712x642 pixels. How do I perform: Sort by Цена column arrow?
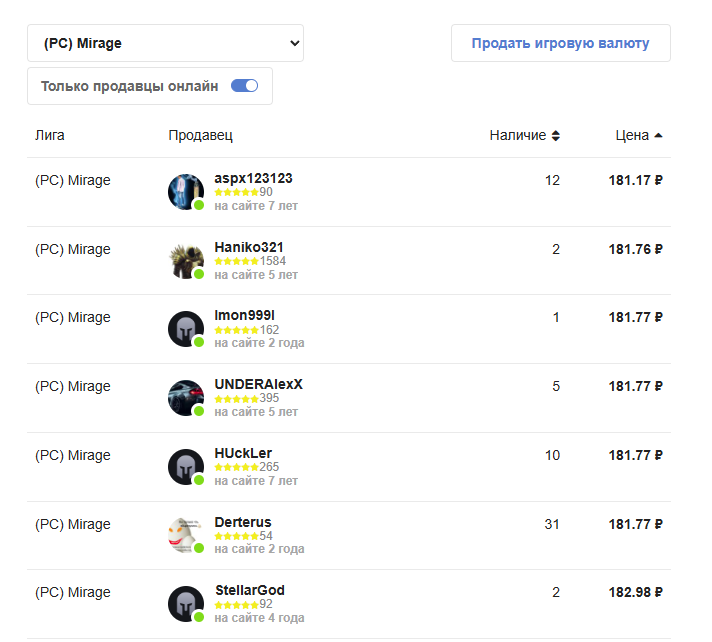coord(658,136)
